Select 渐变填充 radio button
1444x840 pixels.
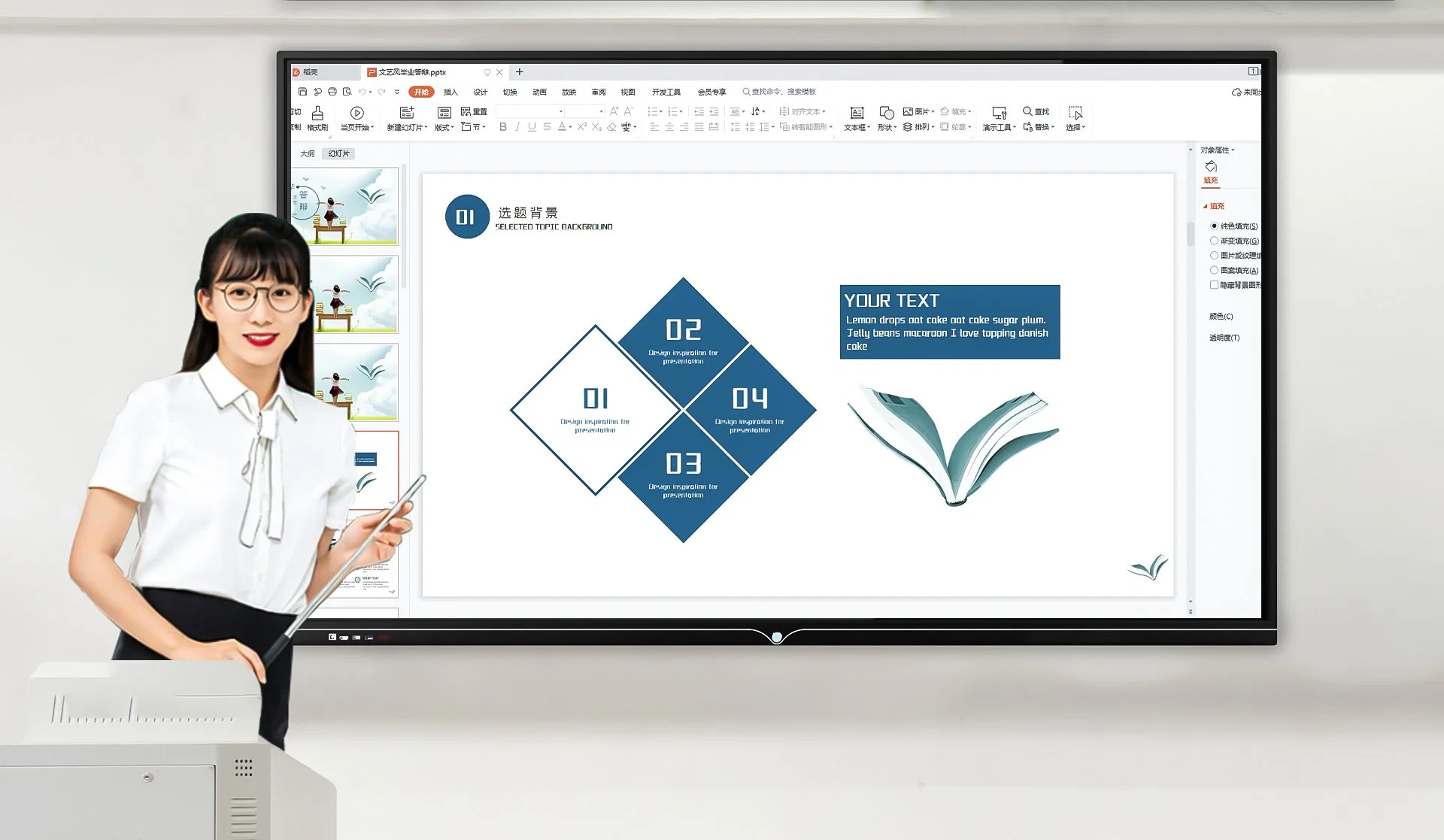click(1214, 240)
